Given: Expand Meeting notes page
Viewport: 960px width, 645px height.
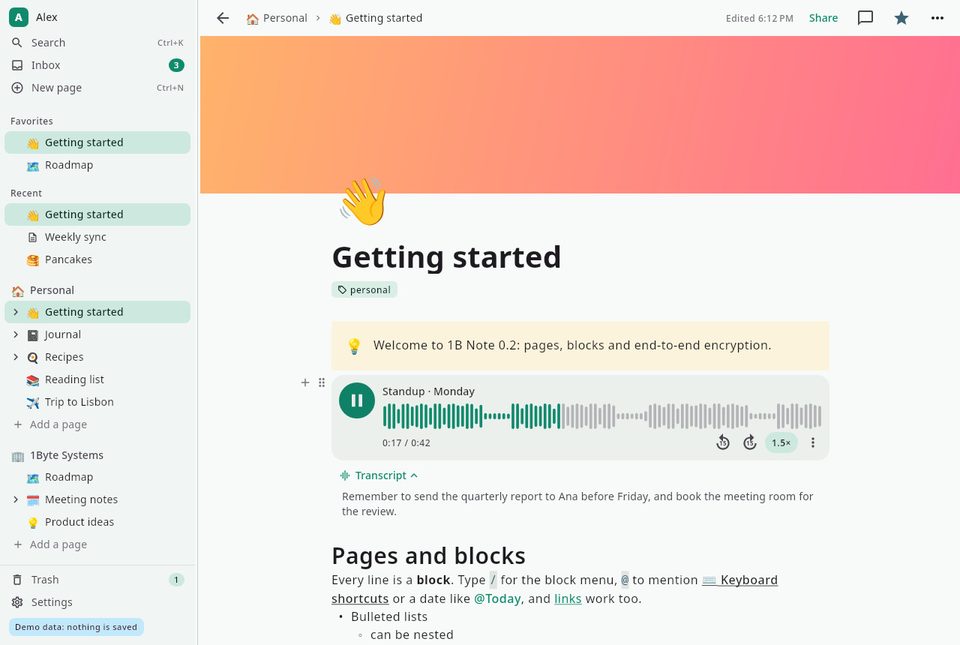Looking at the screenshot, I should (x=16, y=499).
